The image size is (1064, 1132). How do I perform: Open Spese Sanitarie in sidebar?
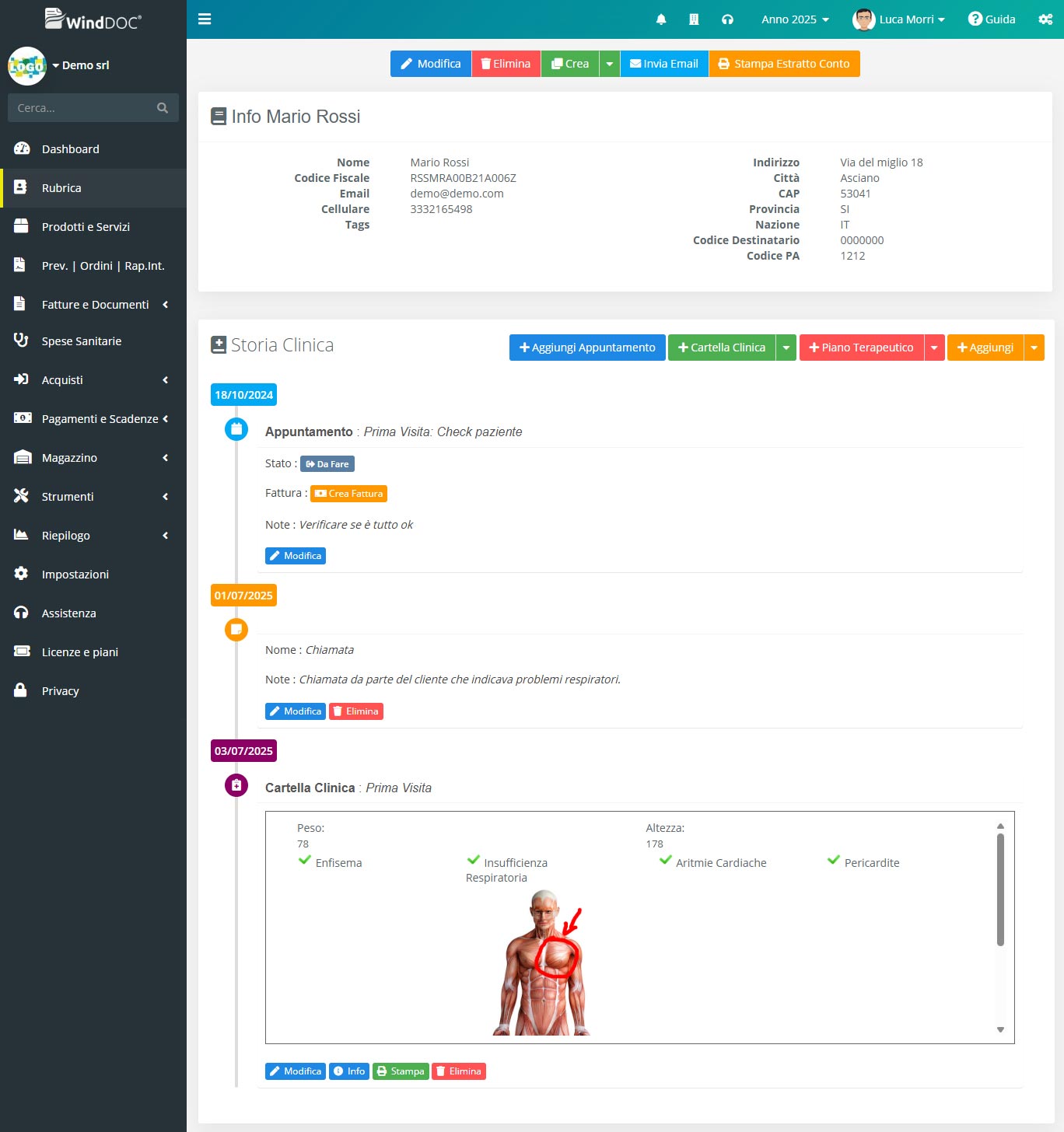(82, 341)
